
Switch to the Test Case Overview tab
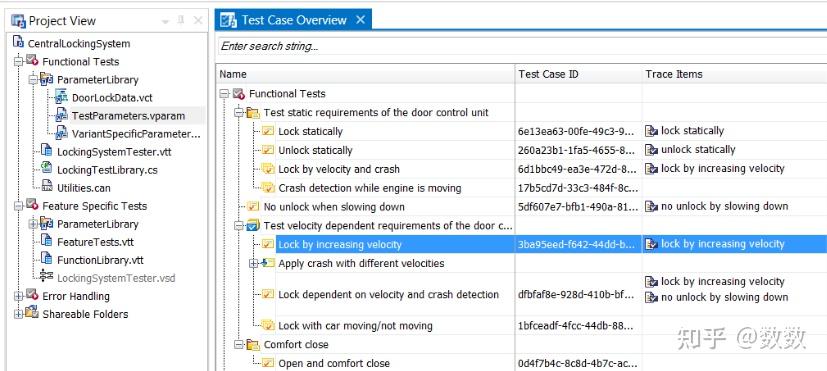[x=293, y=20]
